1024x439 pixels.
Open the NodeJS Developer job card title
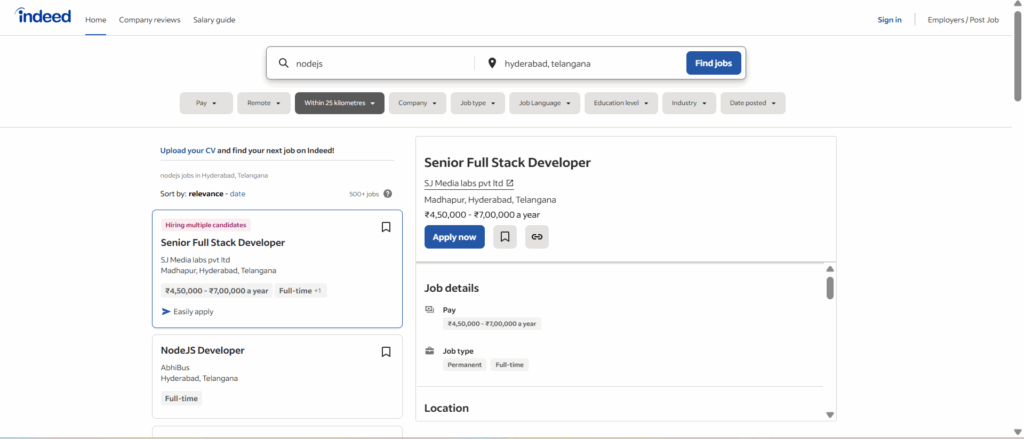tap(202, 350)
